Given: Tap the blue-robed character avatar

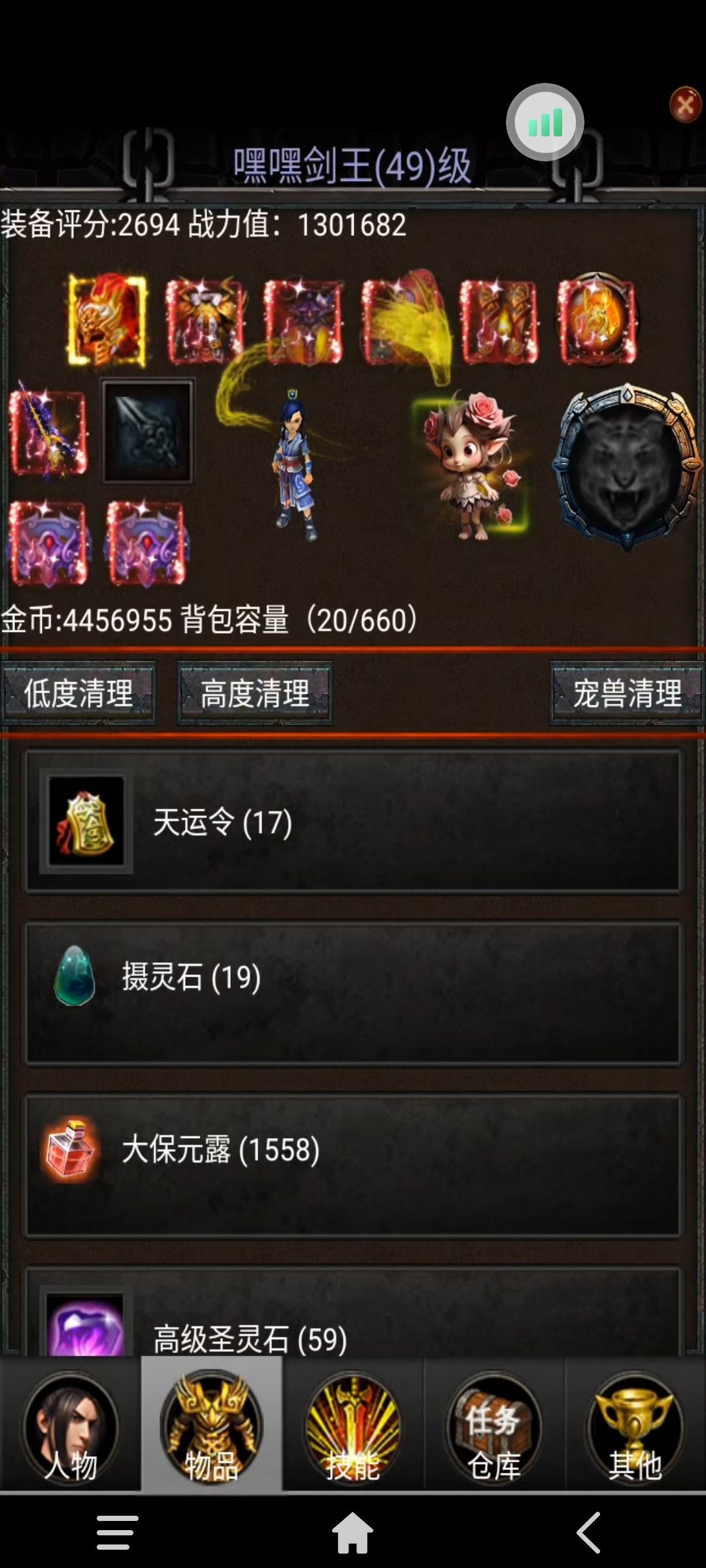Looking at the screenshot, I should coord(295,465).
